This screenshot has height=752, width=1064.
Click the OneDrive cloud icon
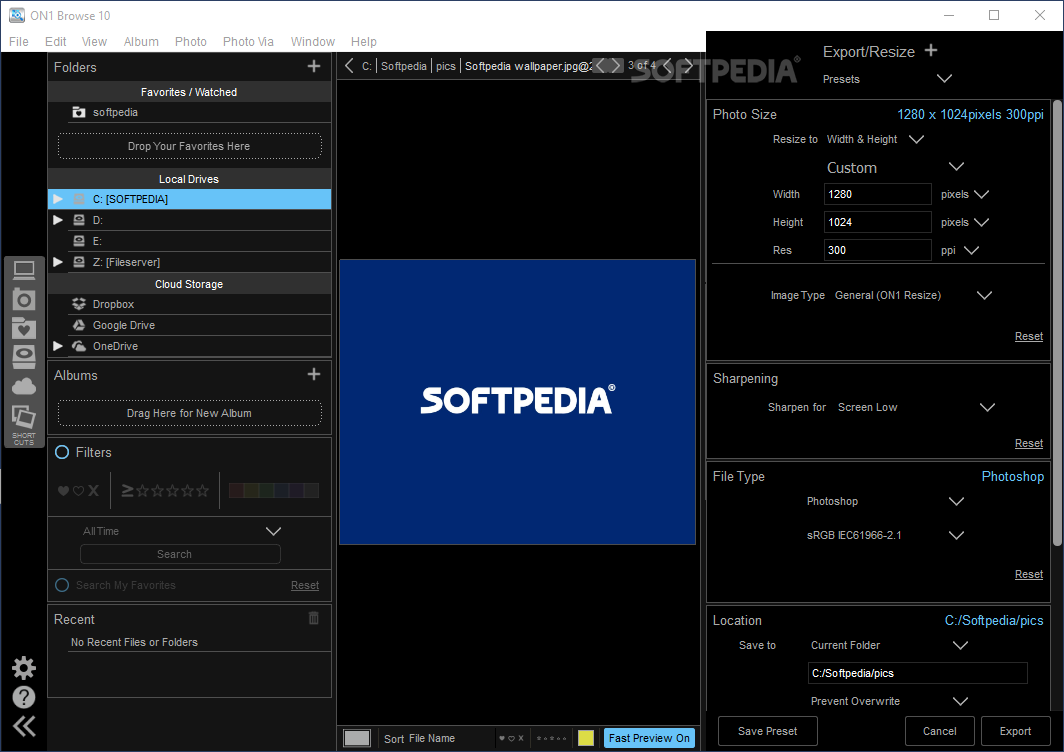[79, 346]
